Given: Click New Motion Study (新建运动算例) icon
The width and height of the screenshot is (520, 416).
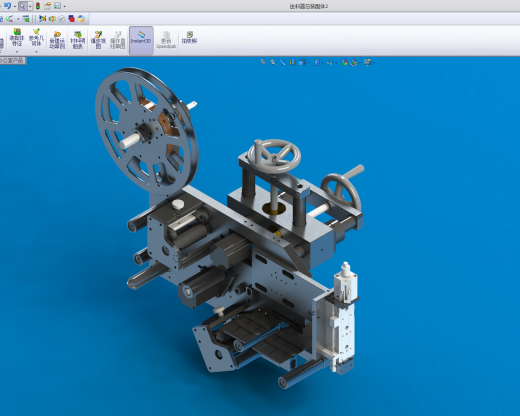Looking at the screenshot, I should tap(57, 40).
